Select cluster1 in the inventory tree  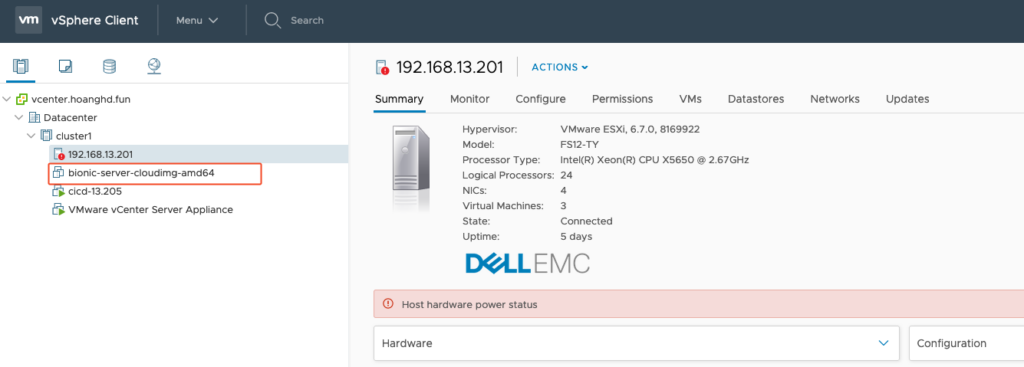point(74,136)
